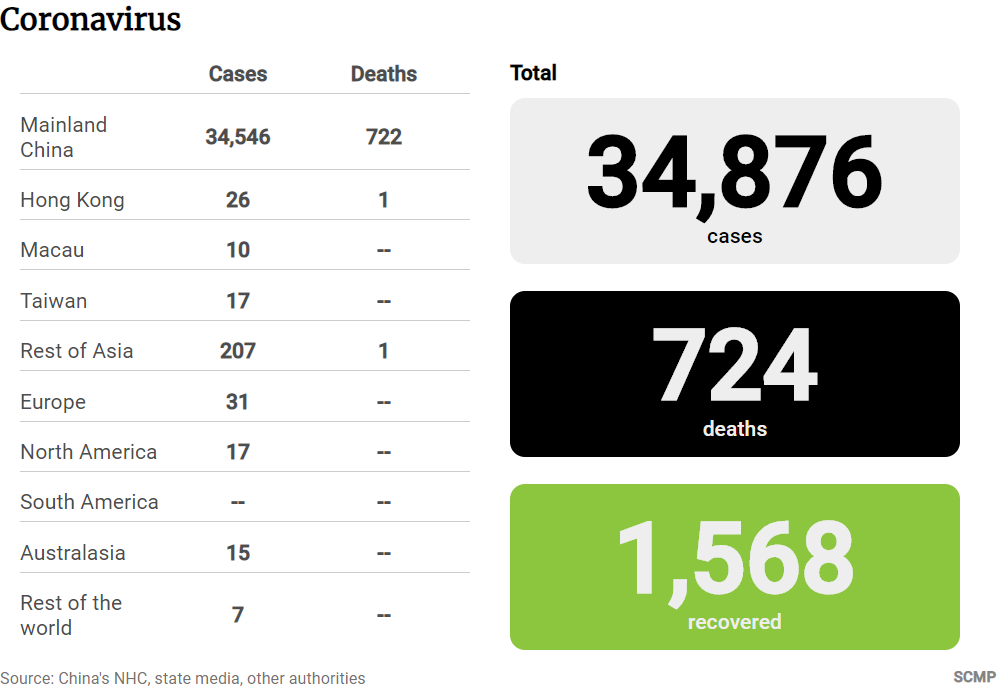Click Mainland China cases value 34,546
1005x696 pixels.
[238, 137]
